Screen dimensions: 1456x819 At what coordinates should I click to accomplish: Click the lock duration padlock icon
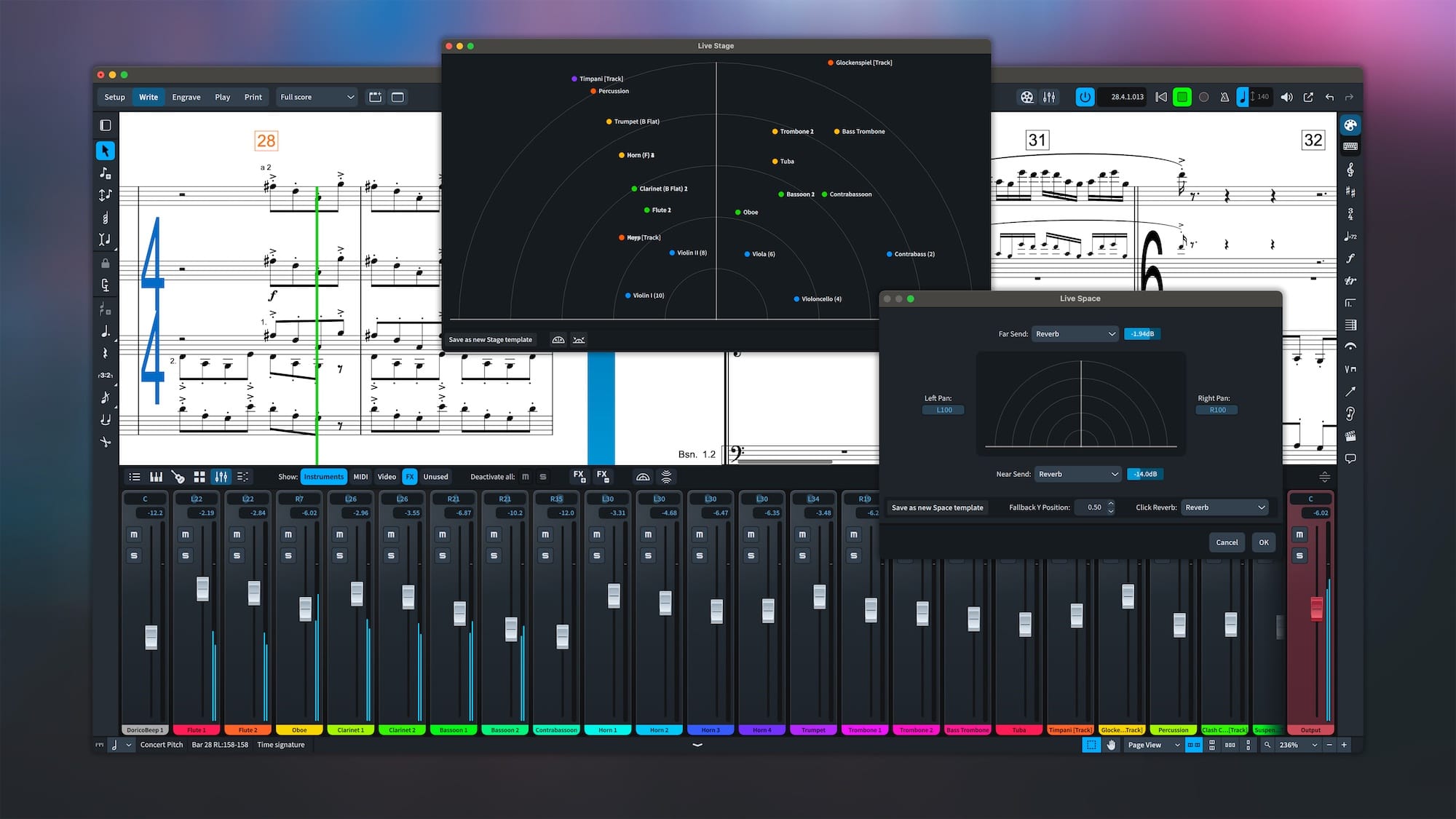coord(105,263)
